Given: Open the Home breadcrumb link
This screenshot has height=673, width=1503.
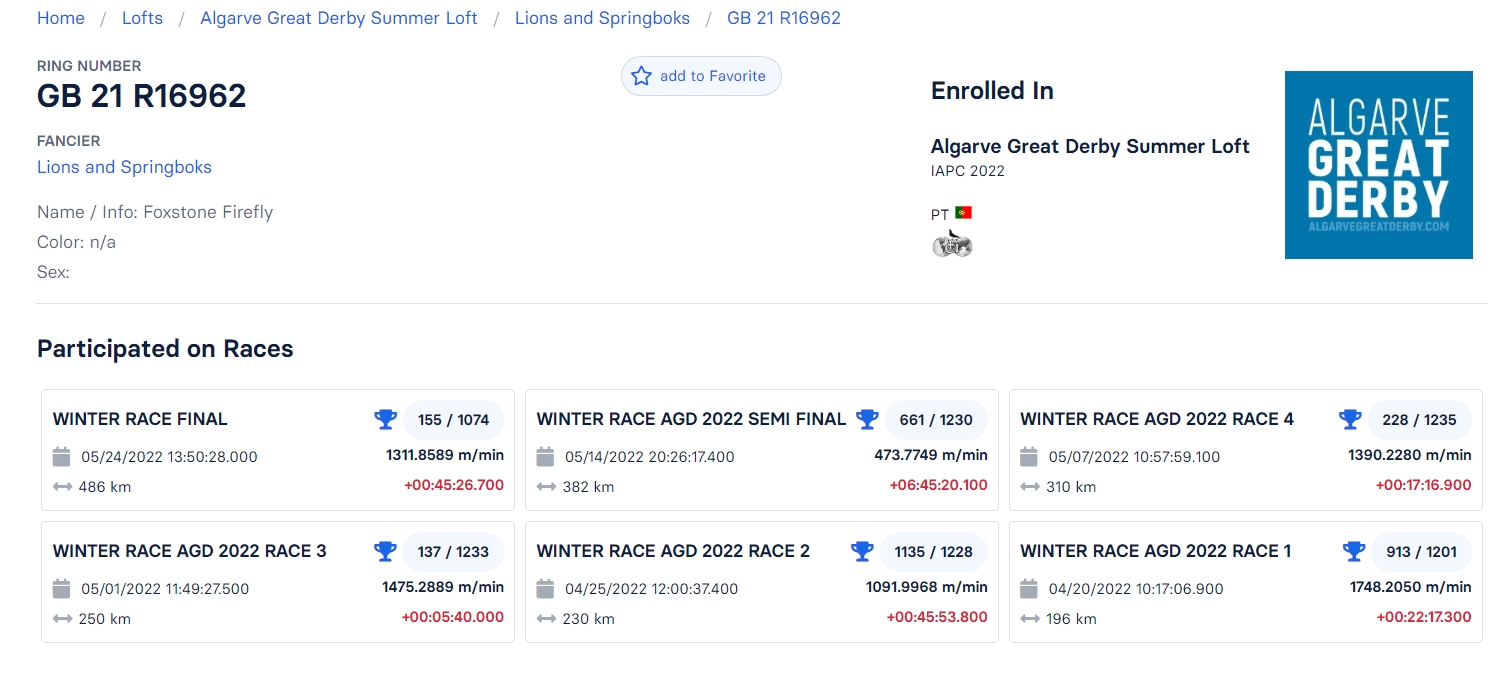Looking at the screenshot, I should pos(61,18).
